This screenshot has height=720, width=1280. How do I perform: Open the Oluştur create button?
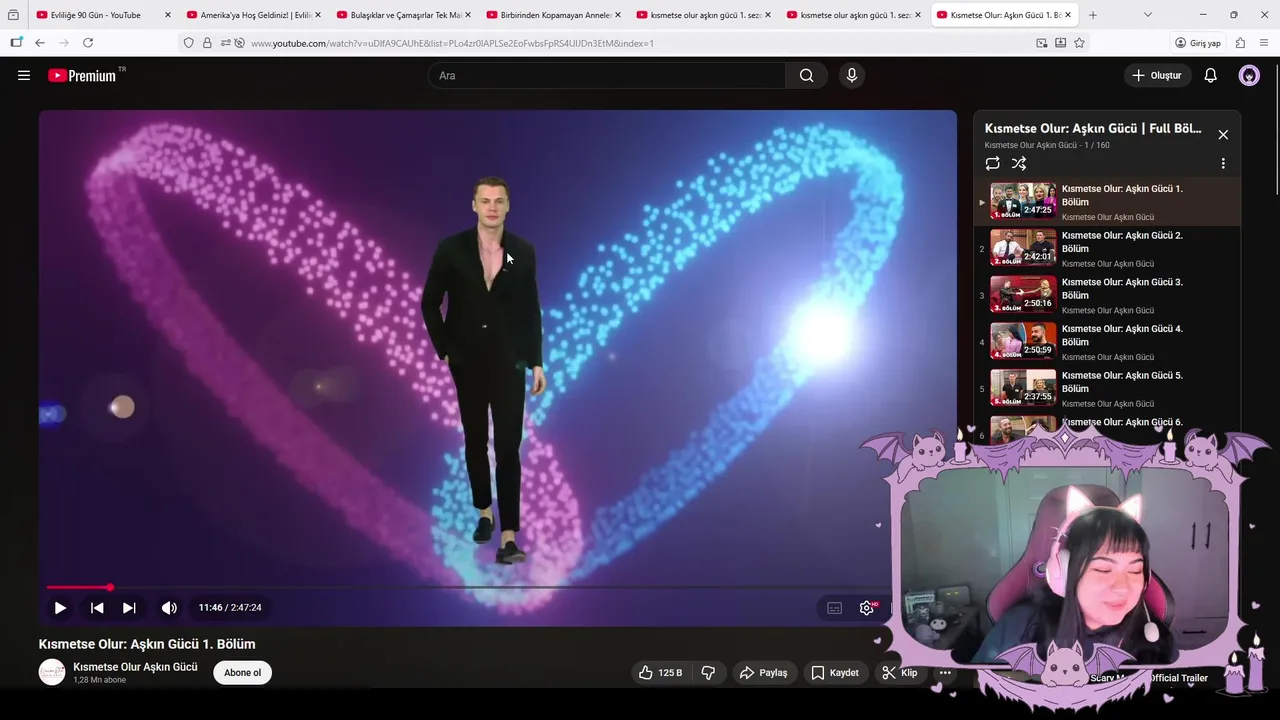pos(1158,75)
